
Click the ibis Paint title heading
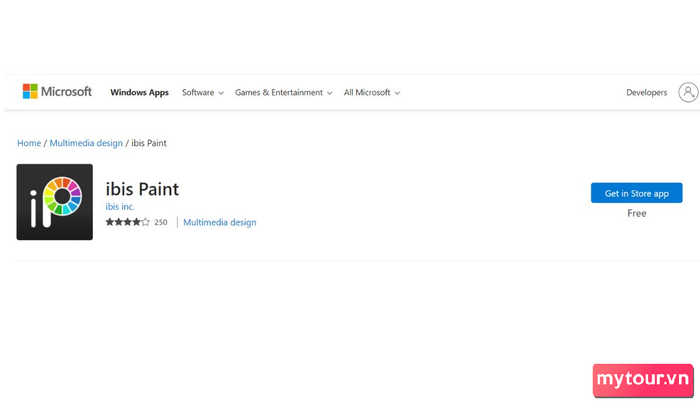(142, 189)
